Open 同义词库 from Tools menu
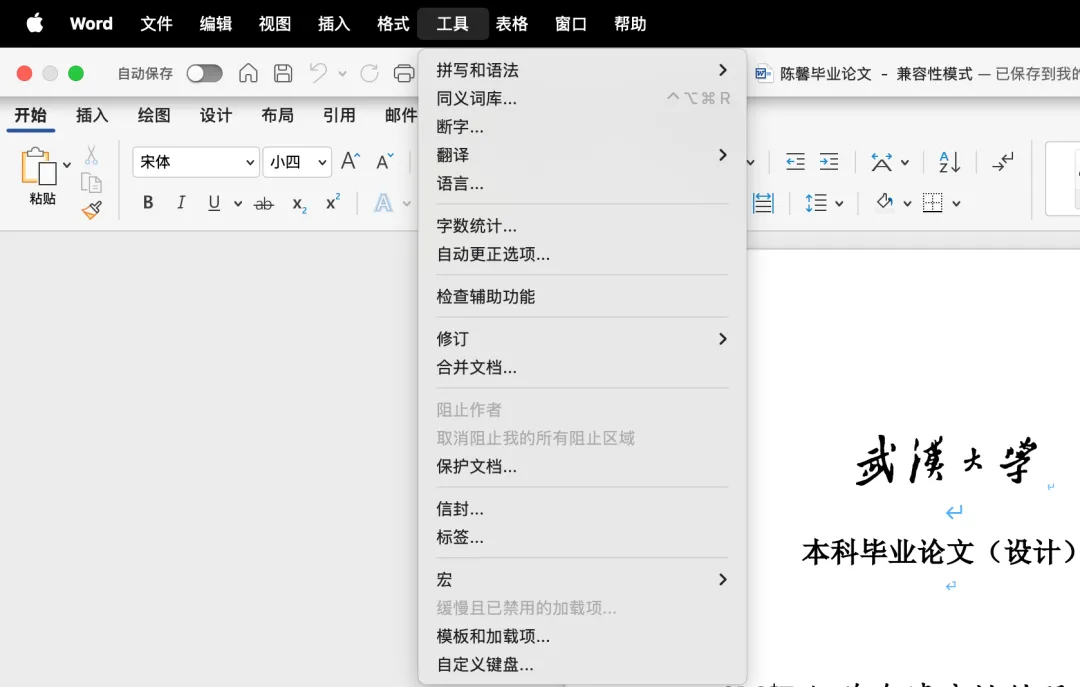This screenshot has width=1080, height=687. pyautogui.click(x=582, y=99)
